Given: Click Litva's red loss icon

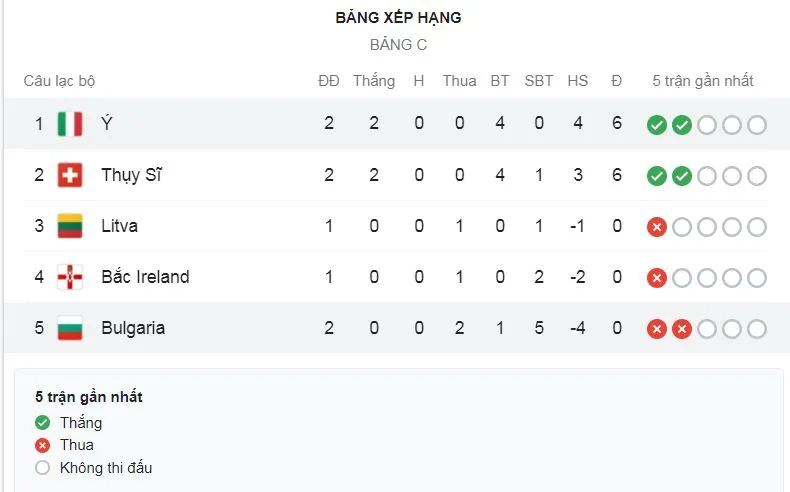Looking at the screenshot, I should coord(656,227).
